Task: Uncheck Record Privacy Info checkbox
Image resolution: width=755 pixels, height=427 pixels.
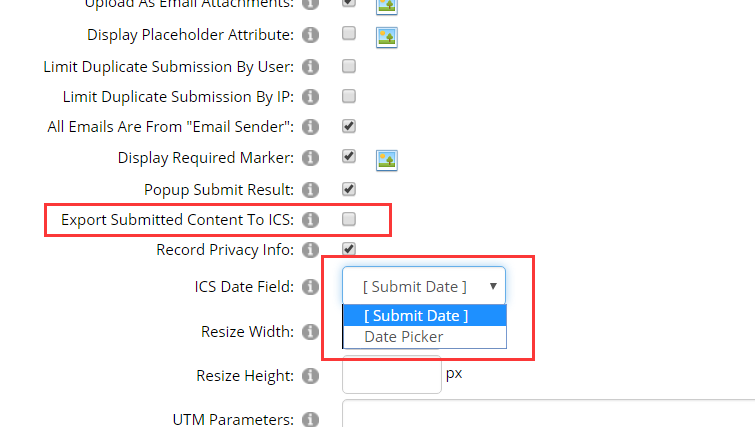Action: point(349,249)
